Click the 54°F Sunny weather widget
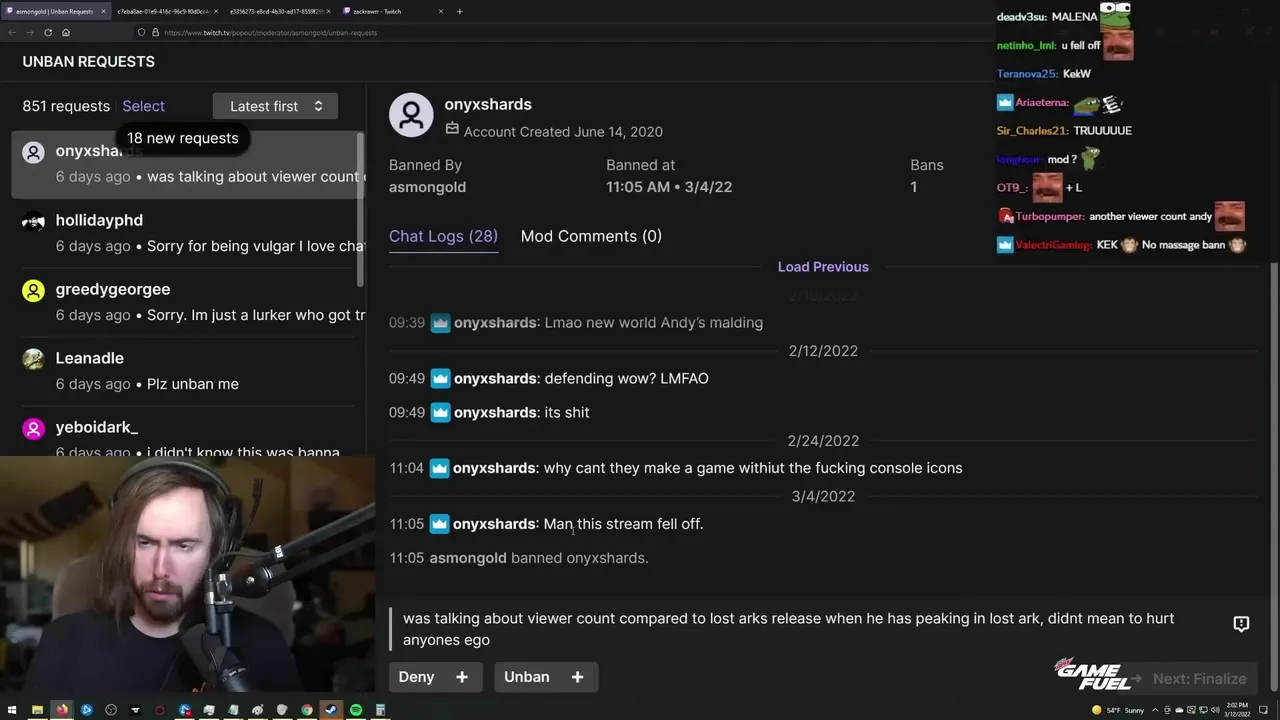Viewport: 1280px width, 720px height. pyautogui.click(x=1119, y=710)
